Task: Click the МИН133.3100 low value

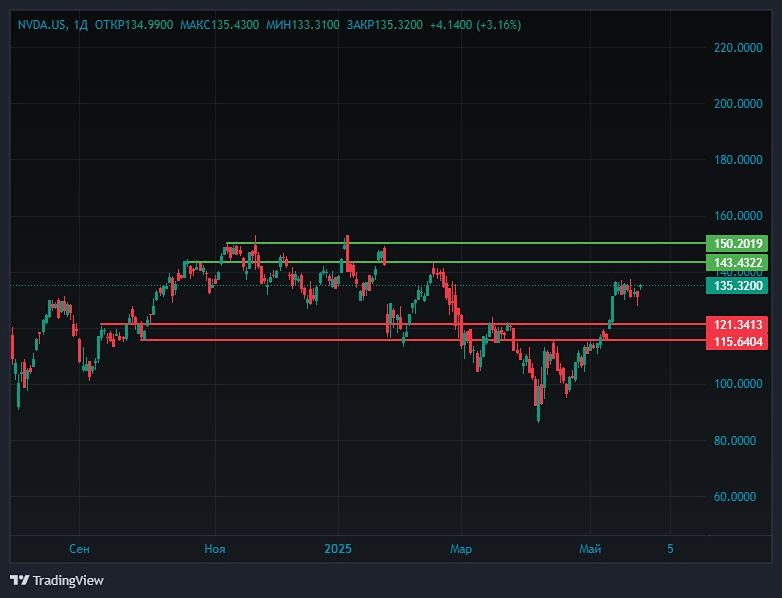Action: point(303,24)
